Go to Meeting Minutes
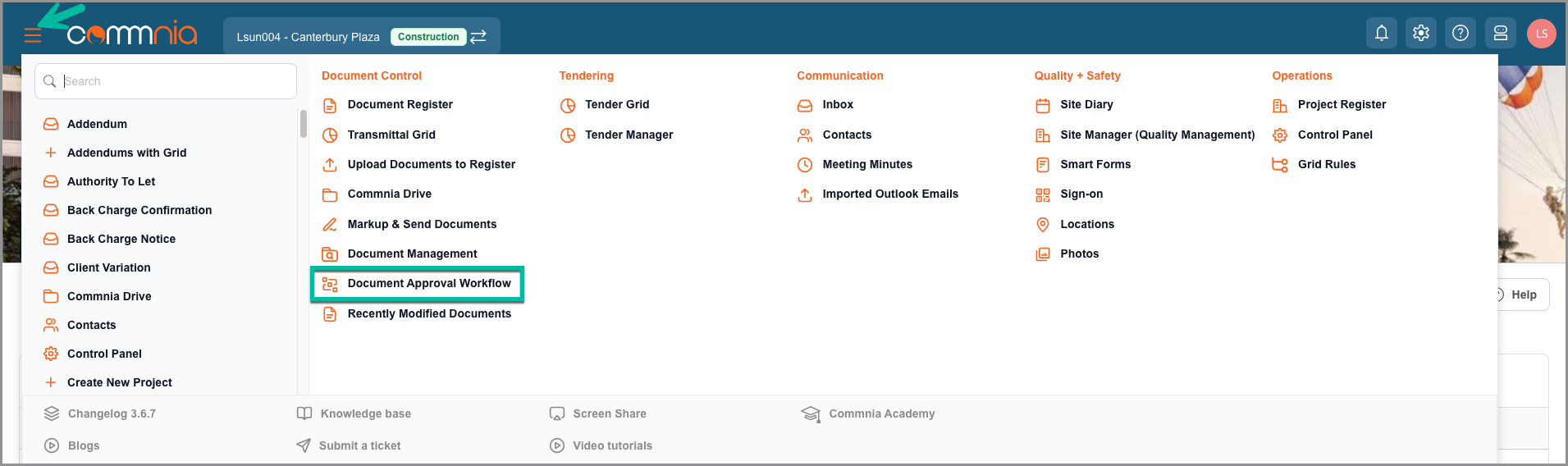This screenshot has width=1568, height=466. pos(867,164)
